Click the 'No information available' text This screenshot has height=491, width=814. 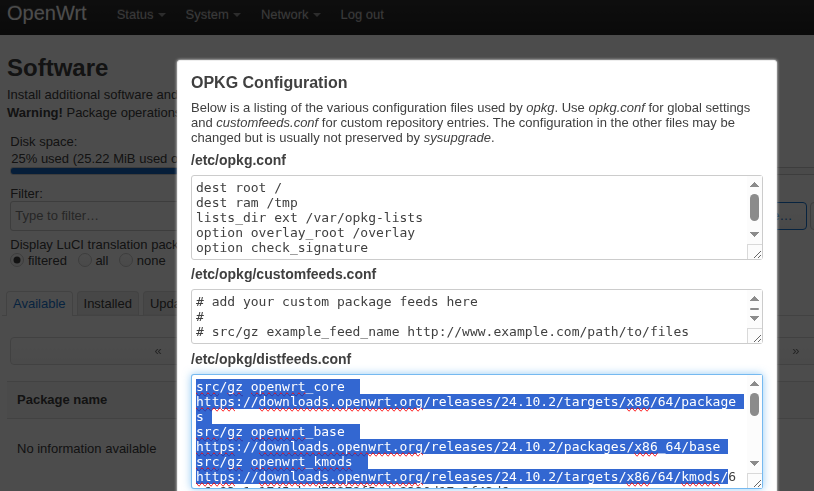(87, 448)
